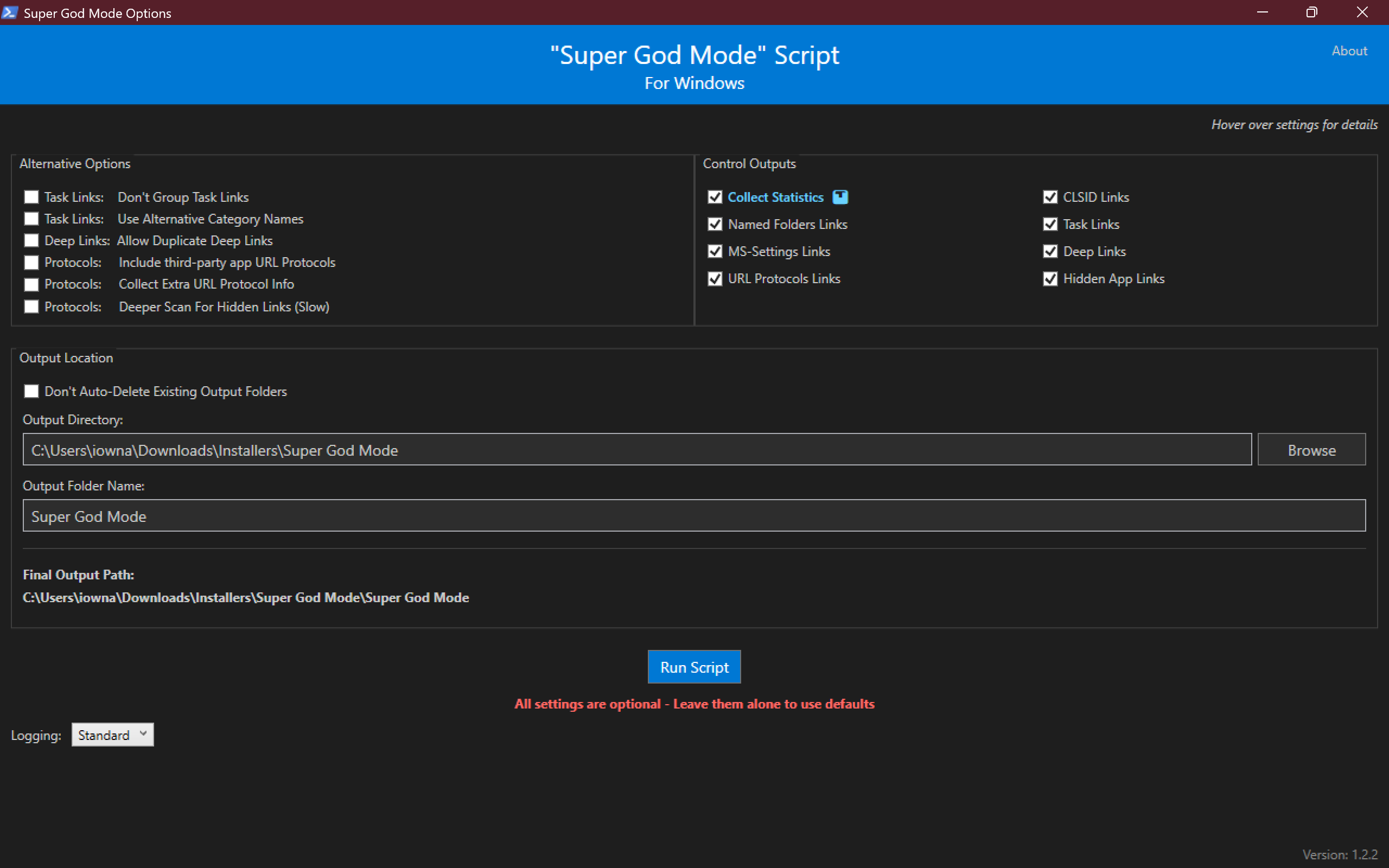This screenshot has height=868, width=1389.
Task: Open the Logging level dropdown
Action: click(112, 735)
